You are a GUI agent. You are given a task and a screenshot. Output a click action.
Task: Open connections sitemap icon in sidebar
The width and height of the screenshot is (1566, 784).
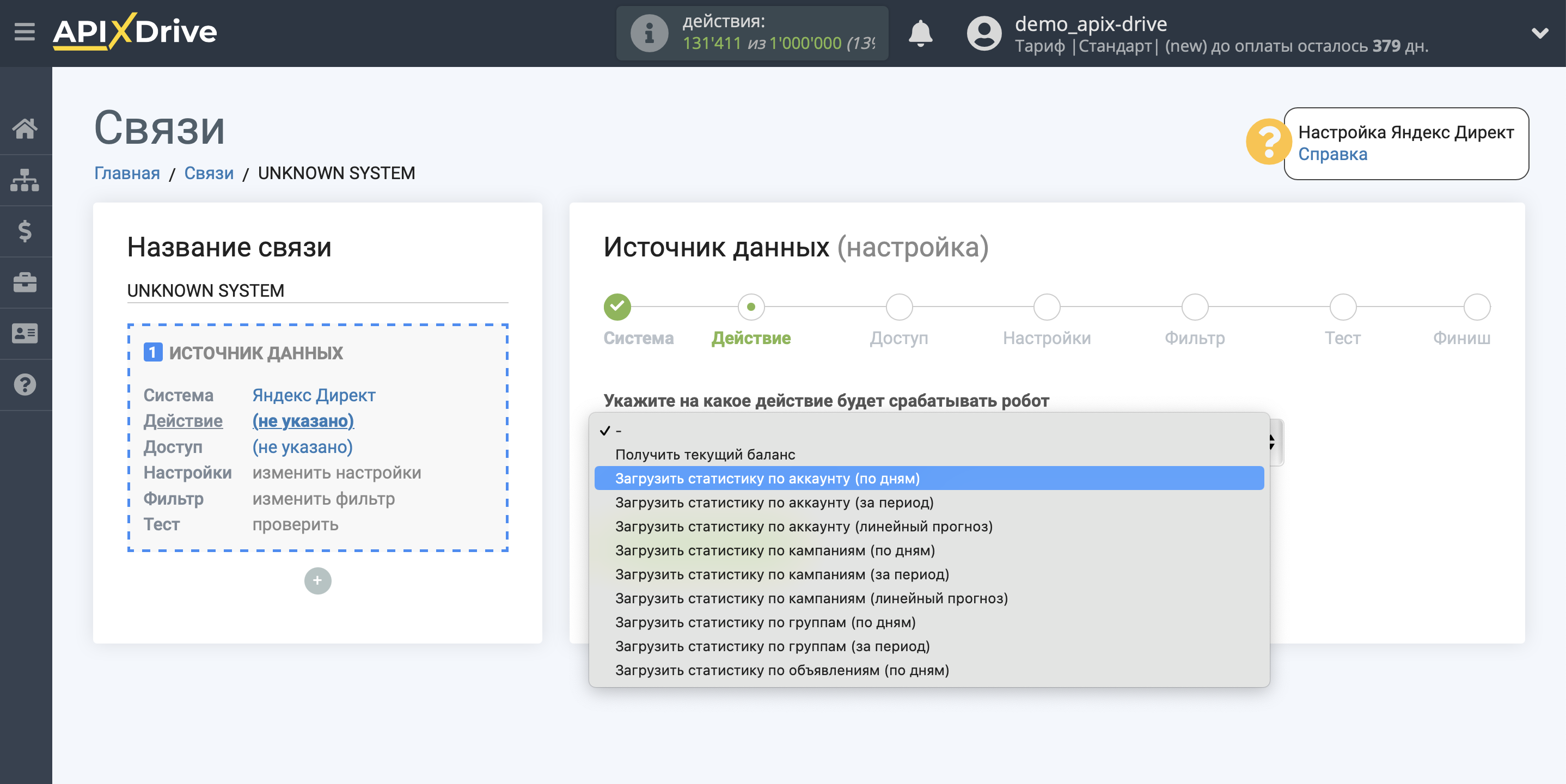25,180
